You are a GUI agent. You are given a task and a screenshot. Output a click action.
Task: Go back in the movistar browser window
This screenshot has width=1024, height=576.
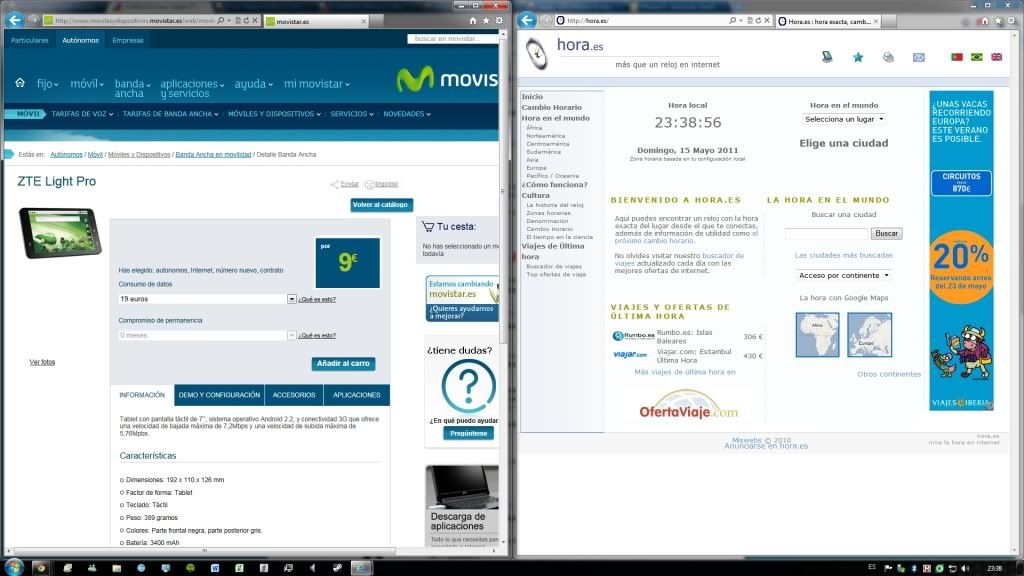(14, 20)
